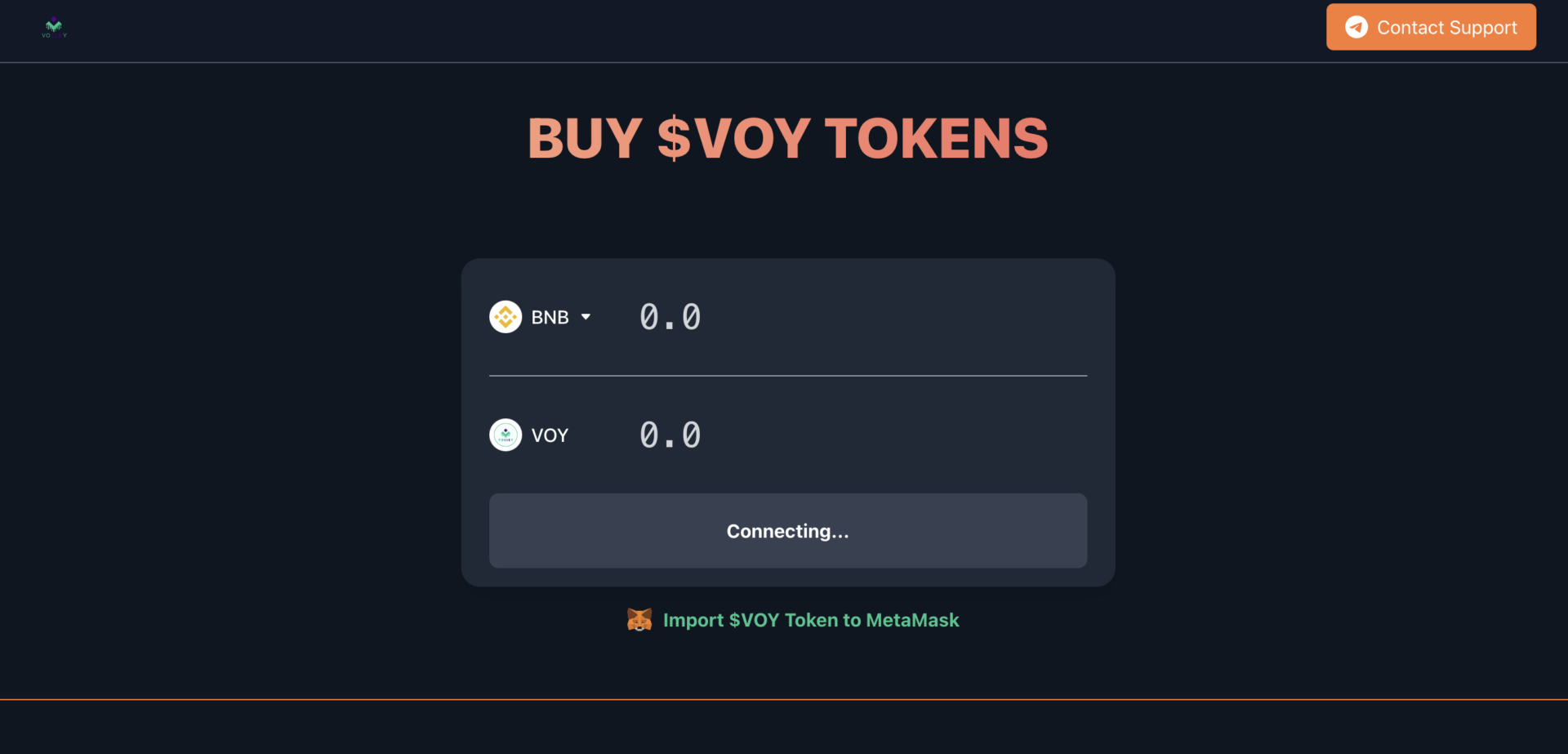Click the divider line between BNB and VOY
The image size is (1568, 754).
788,376
